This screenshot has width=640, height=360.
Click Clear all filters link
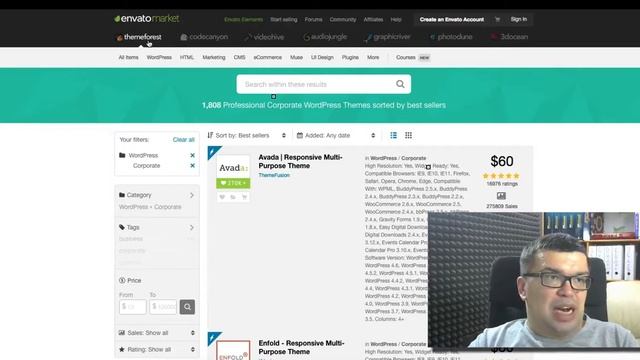click(x=184, y=140)
